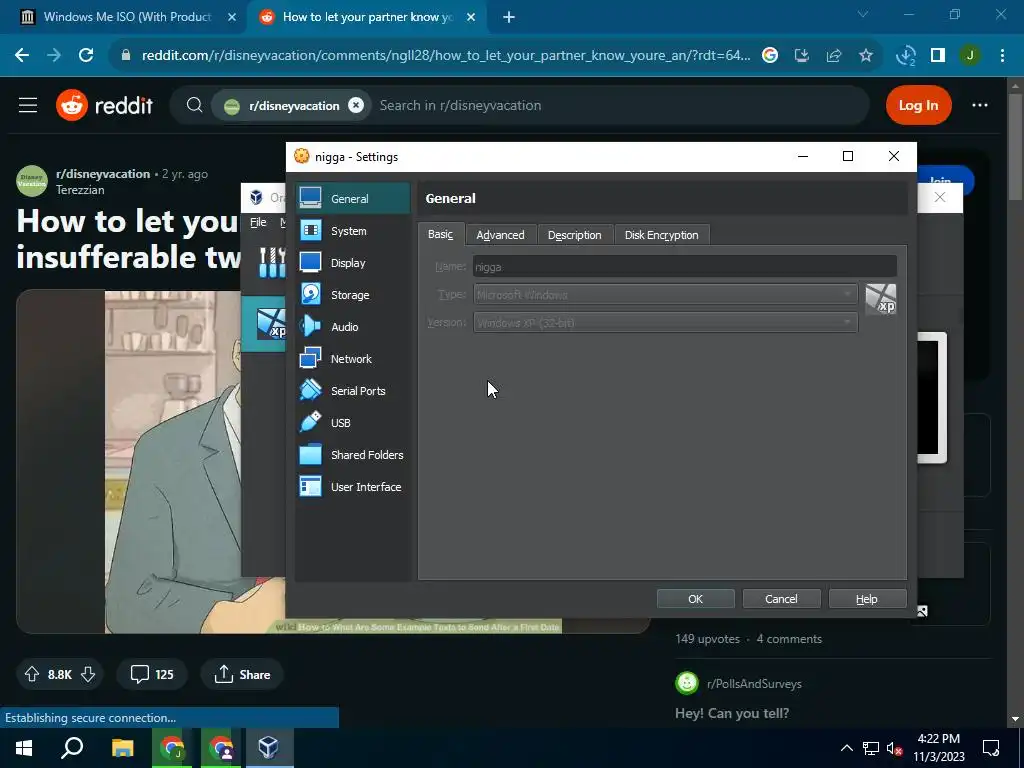Click the Name field in settings
This screenshot has height=768, width=1024.
(684, 266)
